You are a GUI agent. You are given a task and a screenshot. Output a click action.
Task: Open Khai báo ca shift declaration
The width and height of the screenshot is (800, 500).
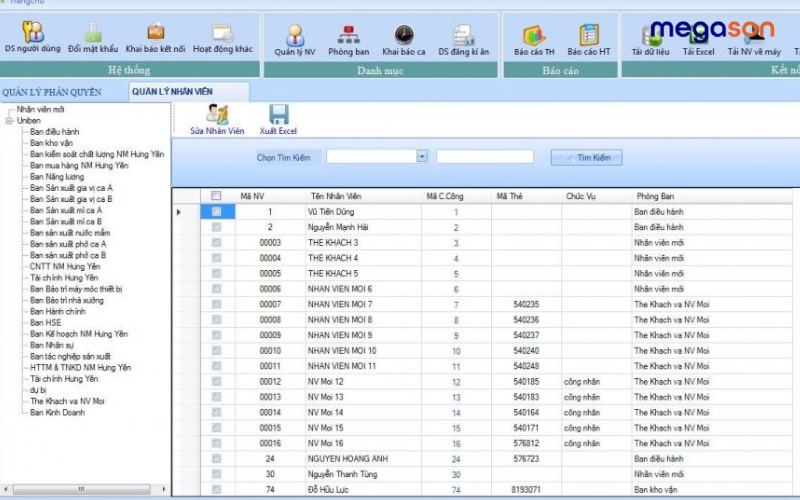pyautogui.click(x=403, y=37)
